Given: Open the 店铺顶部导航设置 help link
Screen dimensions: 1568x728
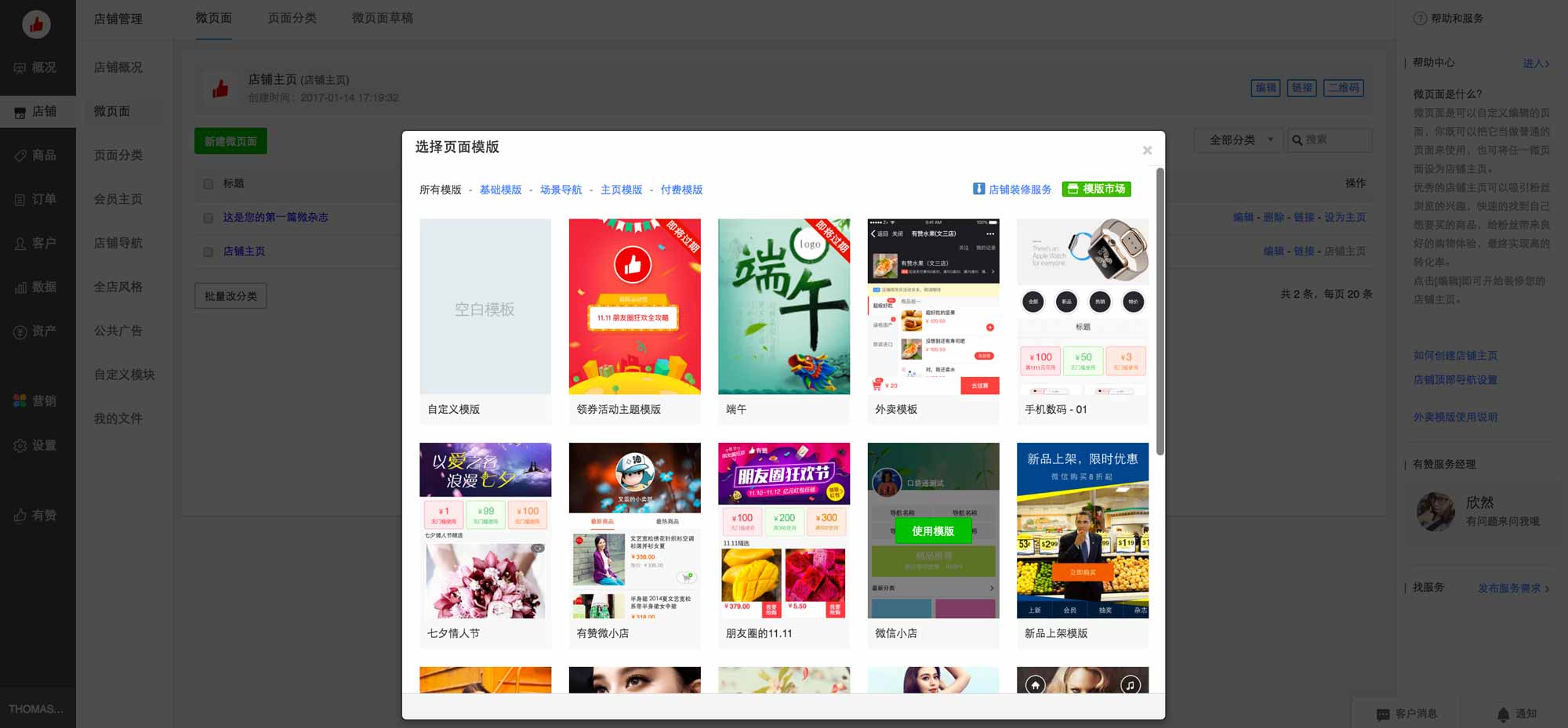Looking at the screenshot, I should click(x=1455, y=380).
